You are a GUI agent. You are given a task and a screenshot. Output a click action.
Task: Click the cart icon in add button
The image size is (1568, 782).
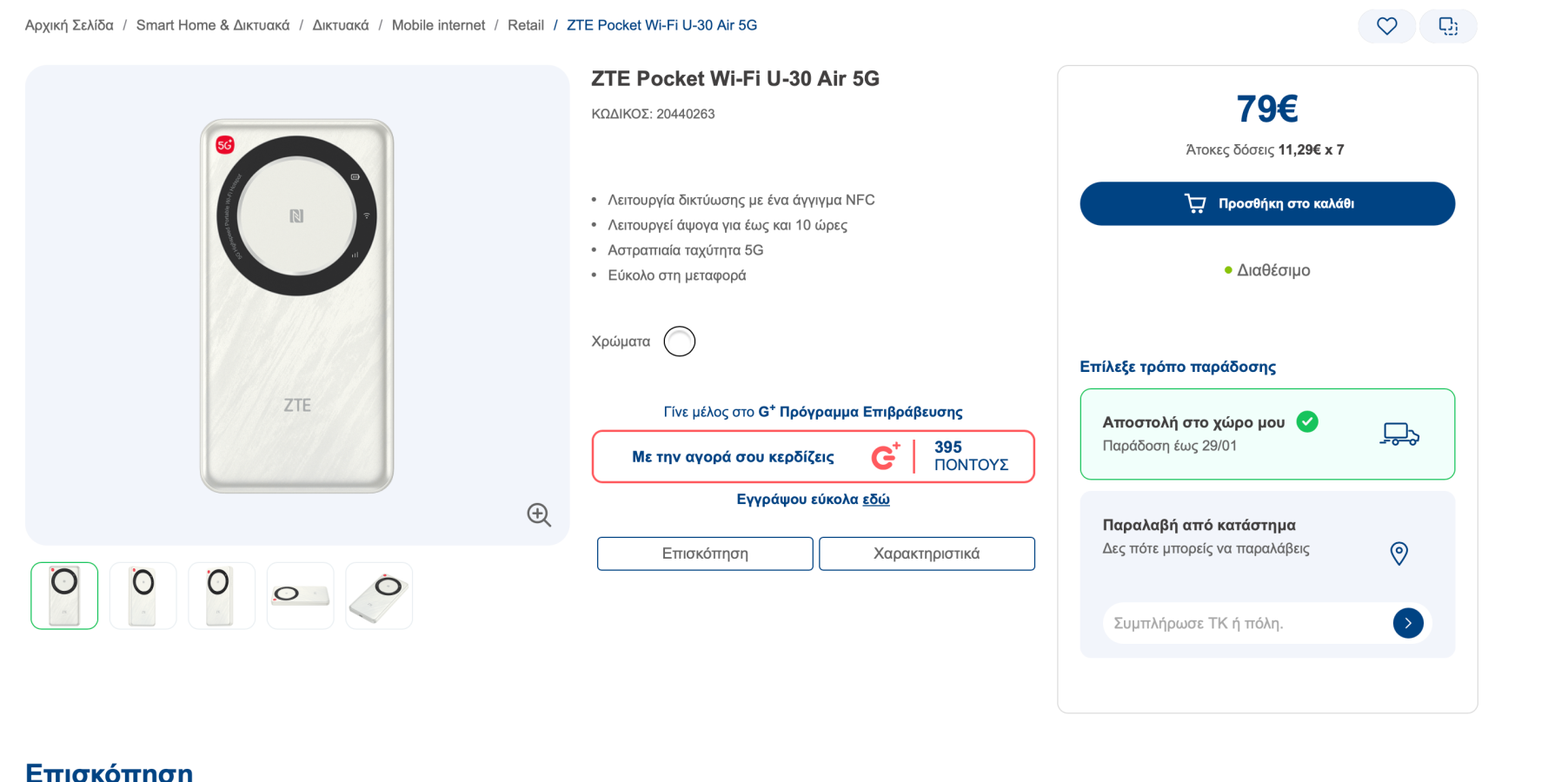[x=1195, y=203]
